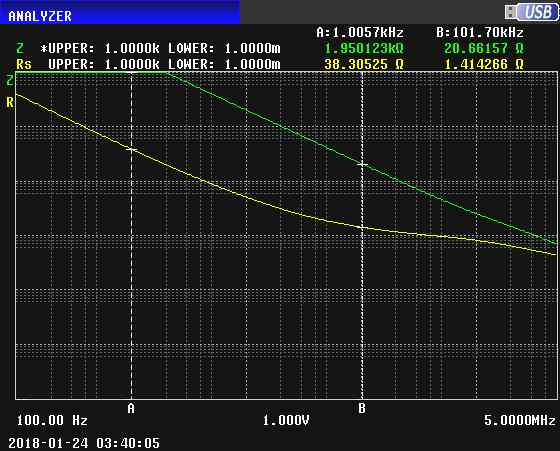Image resolution: width=560 pixels, height=451 pixels.
Task: Click cursor B marker on yellow Rs curve
Action: (x=362, y=227)
